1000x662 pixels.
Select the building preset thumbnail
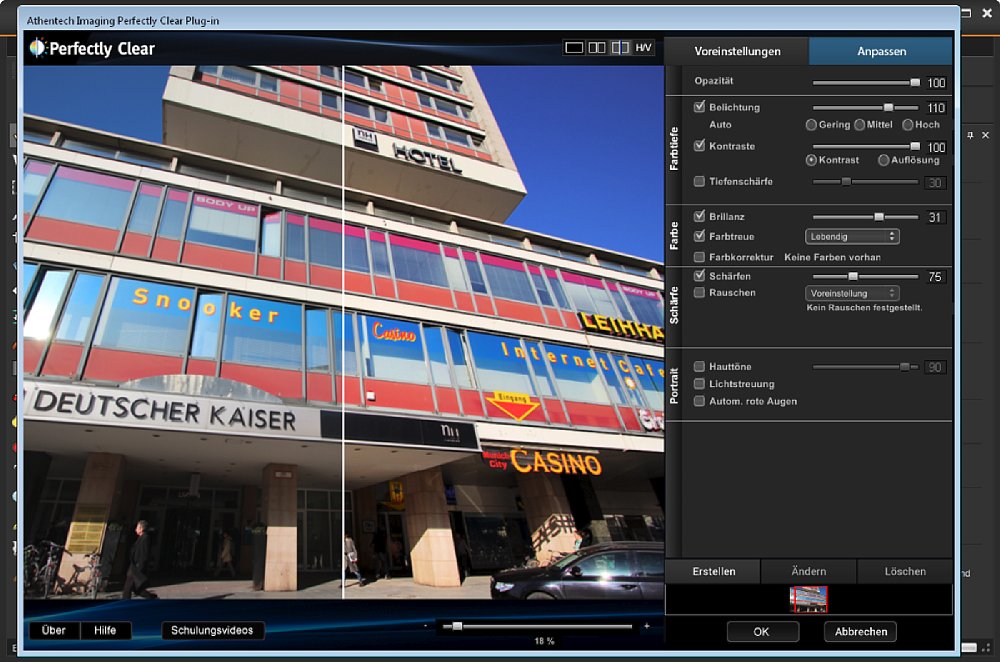(809, 599)
